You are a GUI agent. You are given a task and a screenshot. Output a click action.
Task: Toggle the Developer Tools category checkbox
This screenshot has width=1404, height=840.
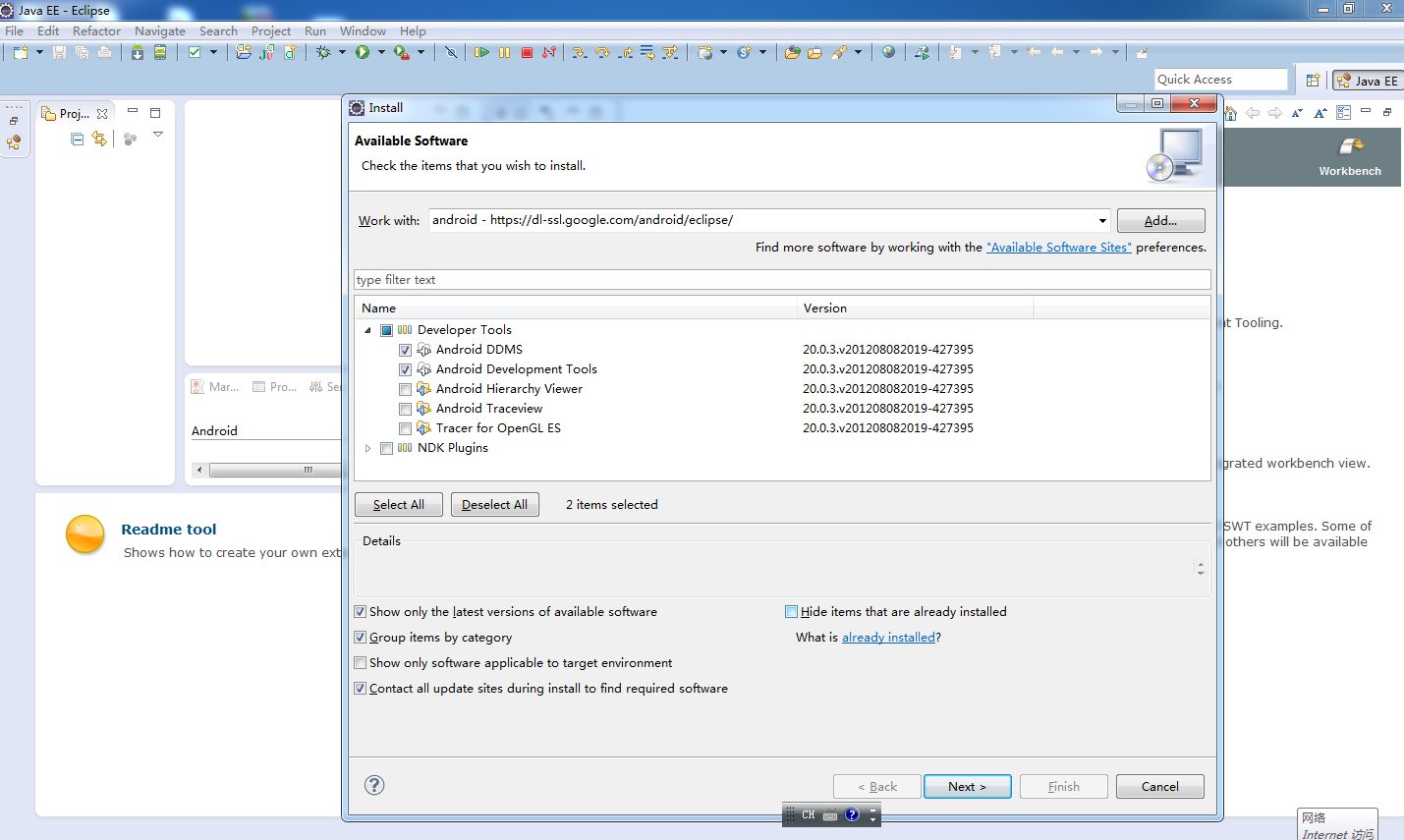pyautogui.click(x=386, y=330)
